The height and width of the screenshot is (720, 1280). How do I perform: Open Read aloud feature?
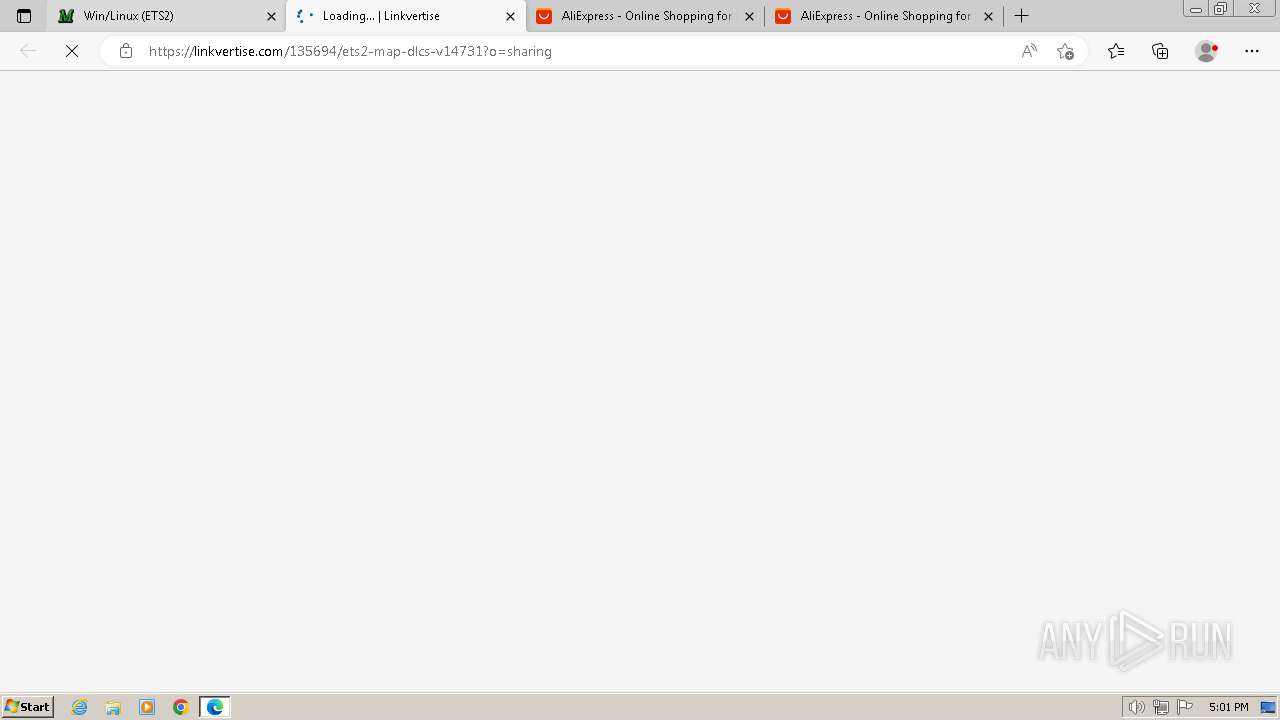[1029, 51]
